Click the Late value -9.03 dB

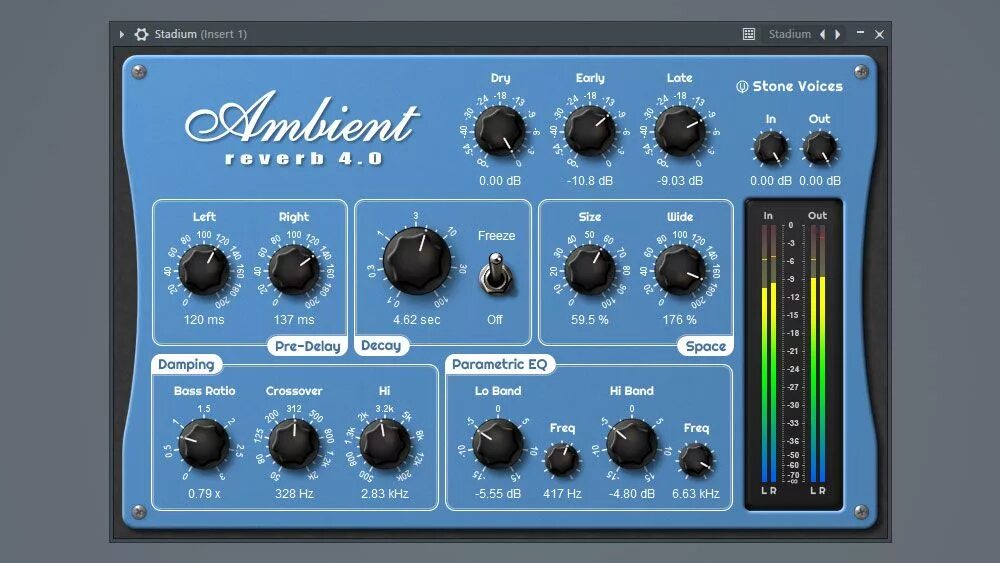[680, 181]
